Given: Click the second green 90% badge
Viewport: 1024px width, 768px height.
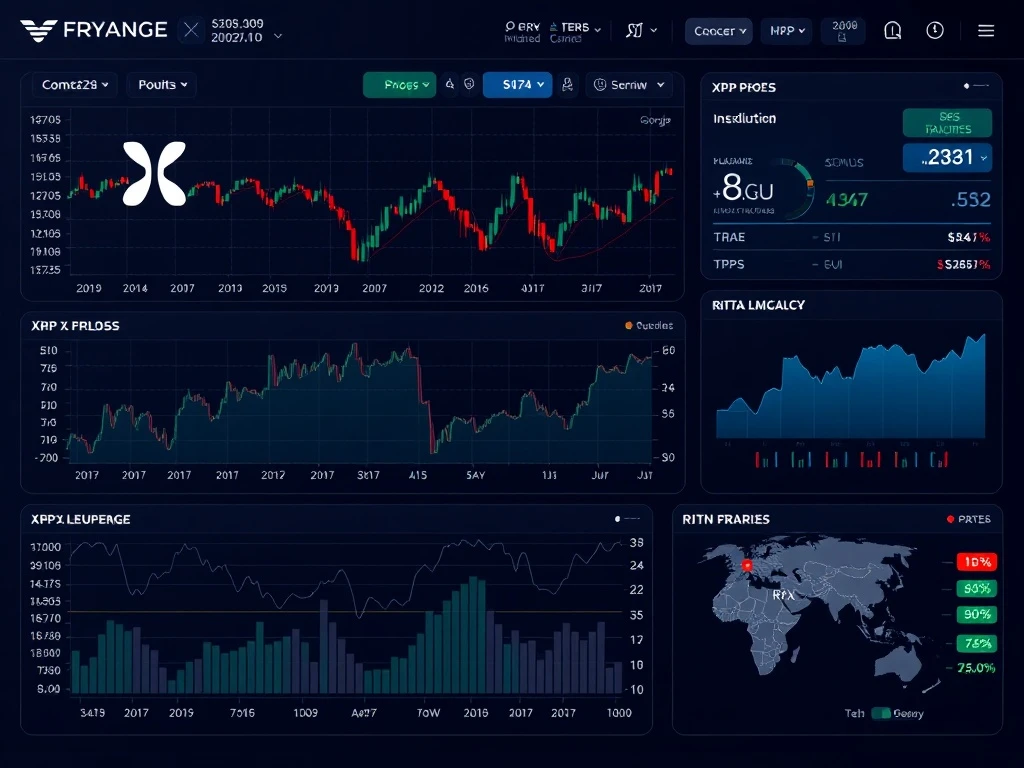Looking at the screenshot, I should [976, 615].
